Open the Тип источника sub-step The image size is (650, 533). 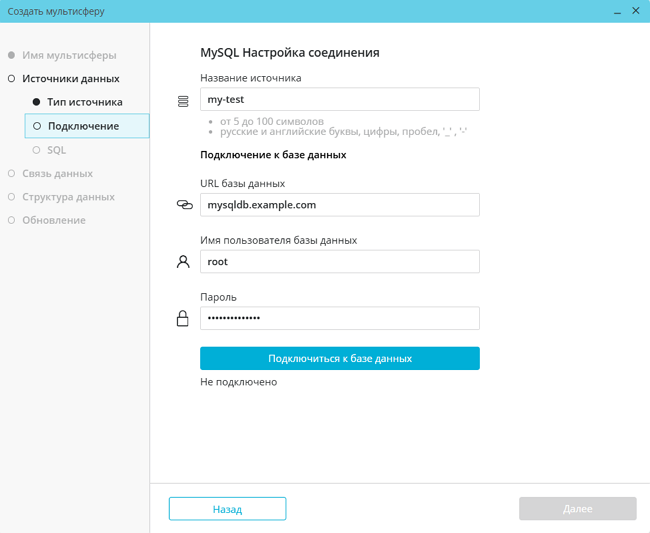click(84, 102)
